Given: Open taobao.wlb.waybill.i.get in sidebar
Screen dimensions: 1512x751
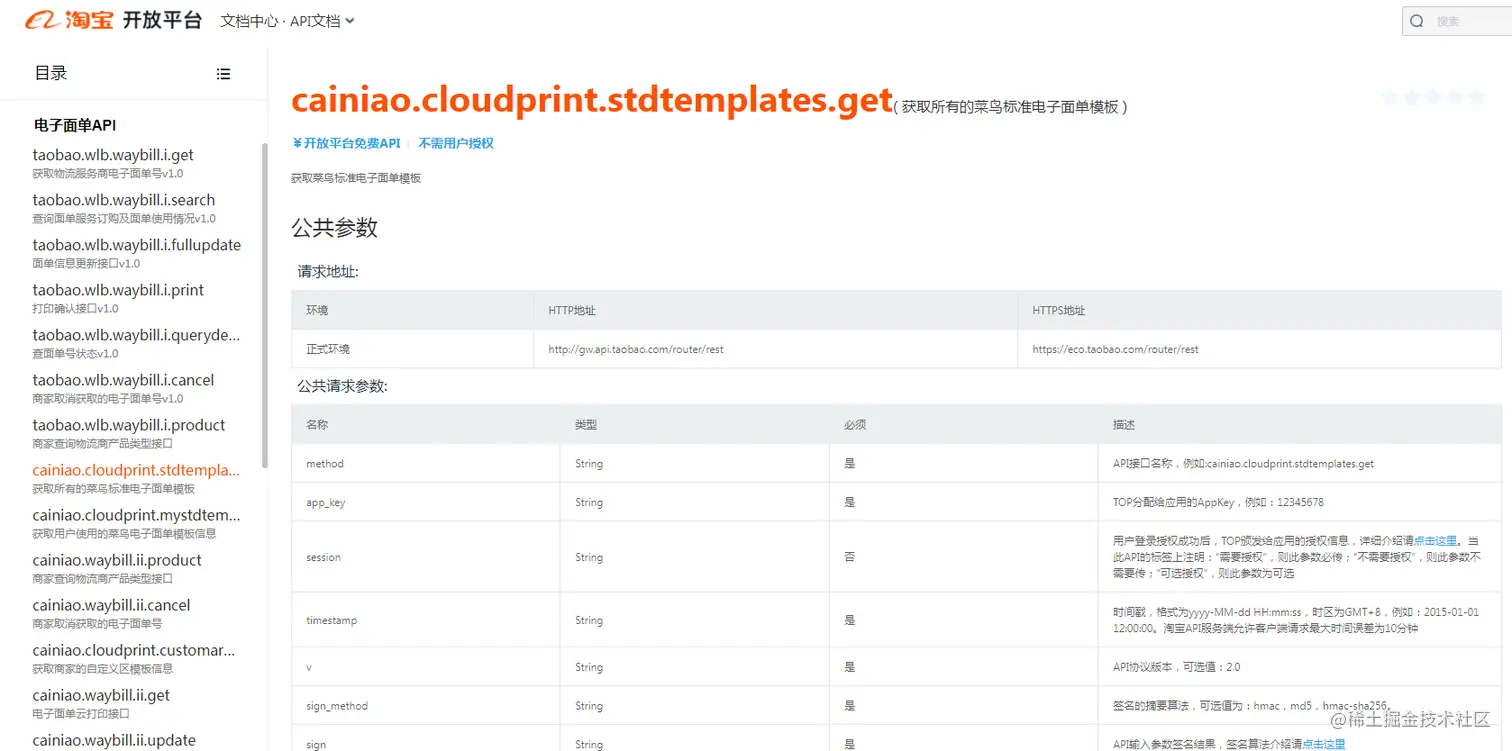Looking at the screenshot, I should coord(113,155).
